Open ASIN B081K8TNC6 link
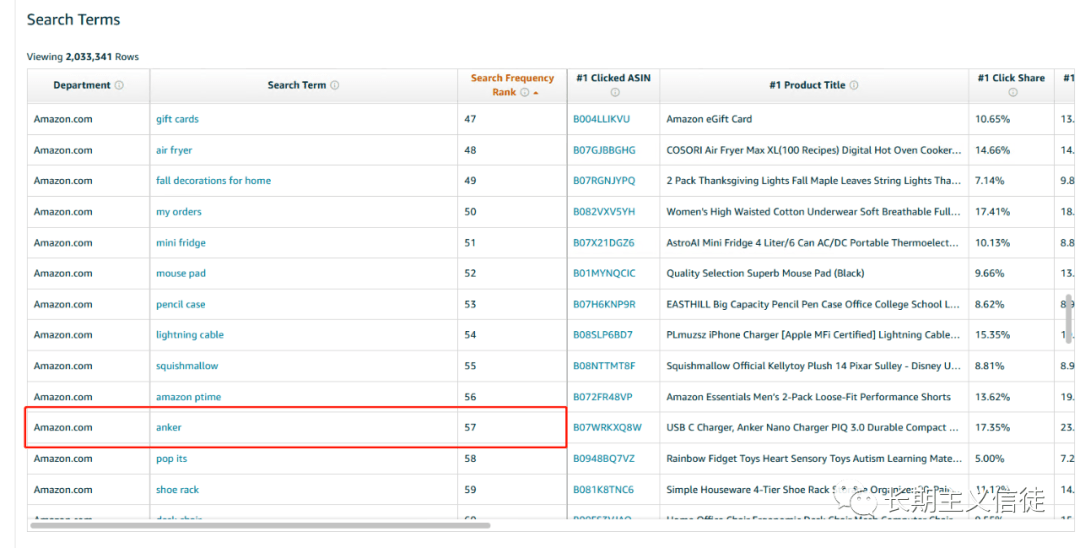This screenshot has height=548, width=1080. (x=603, y=489)
